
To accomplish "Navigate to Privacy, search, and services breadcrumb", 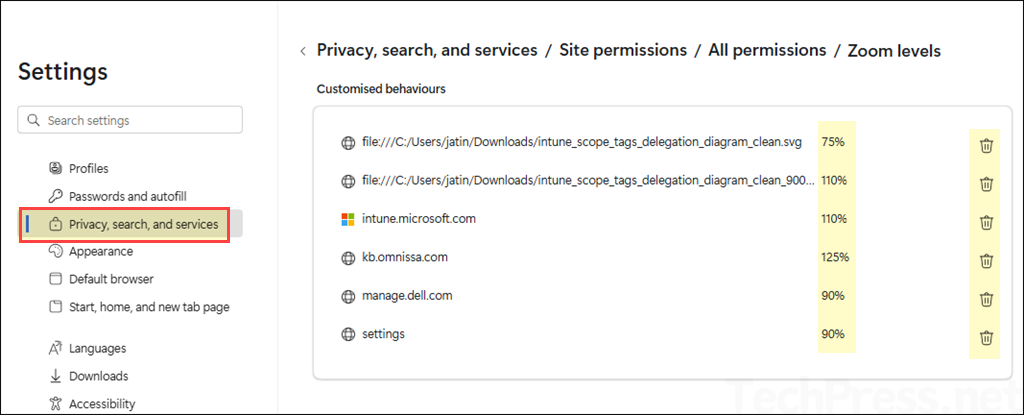I will (427, 50).
